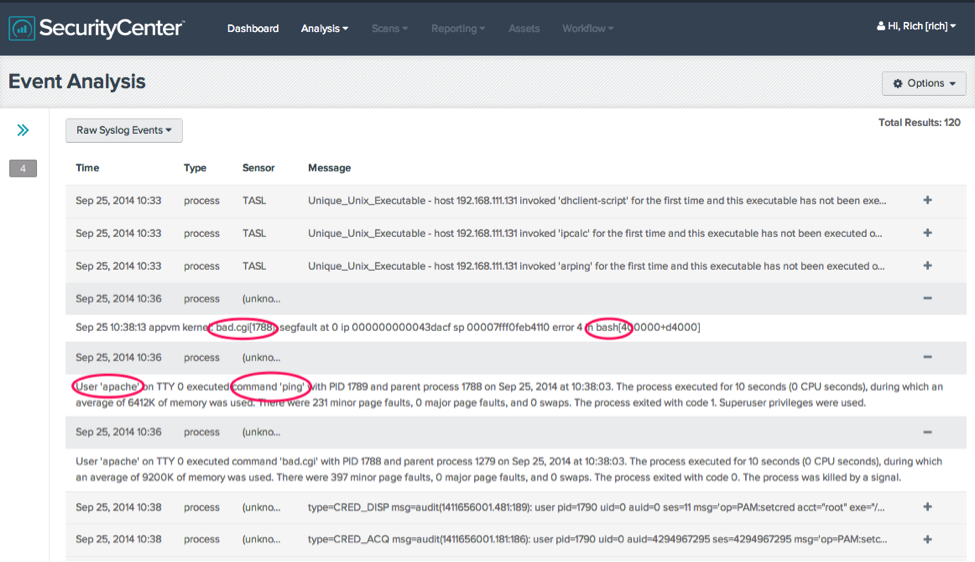975x562 pixels.
Task: Click the gear icon in Options button
Action: click(898, 83)
